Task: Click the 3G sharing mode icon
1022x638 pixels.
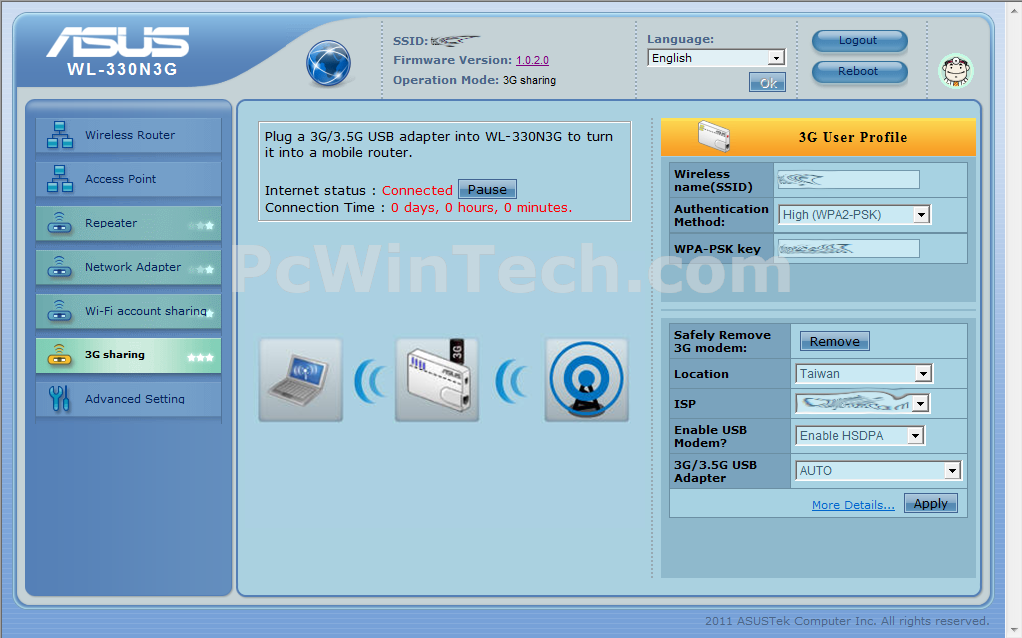Action: point(60,355)
